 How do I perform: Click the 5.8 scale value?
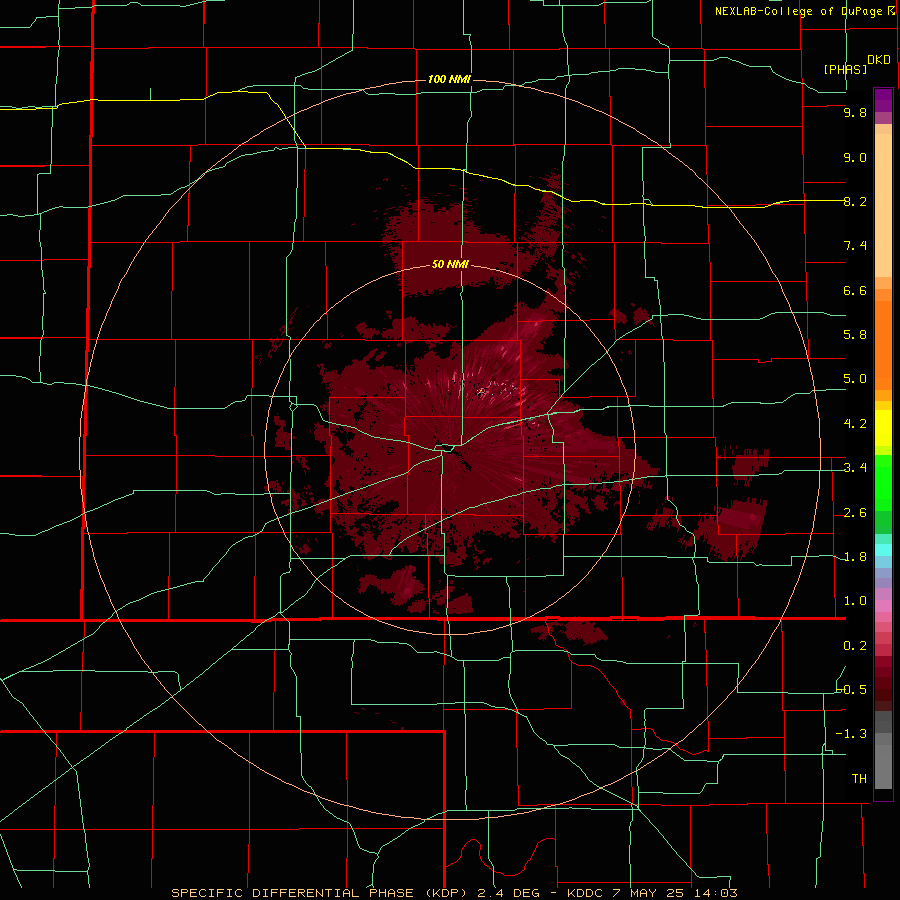click(x=855, y=334)
